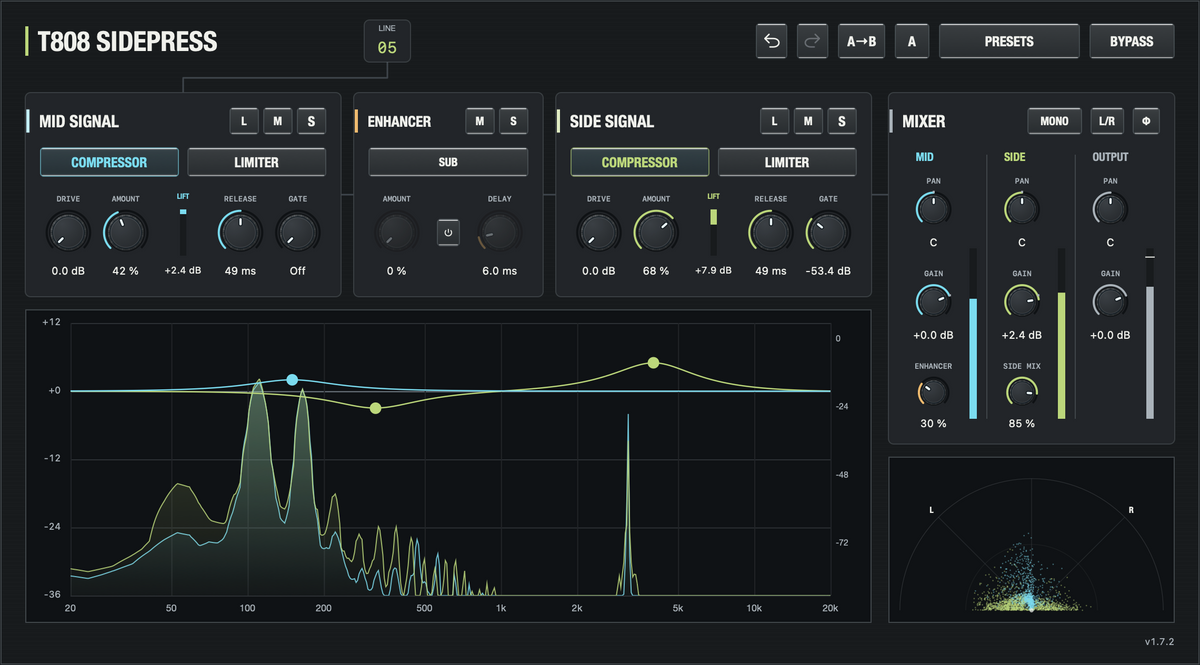Click the Mid Signal Amount knob
Screen dimensions: 1200x665
pyautogui.click(x=125, y=233)
